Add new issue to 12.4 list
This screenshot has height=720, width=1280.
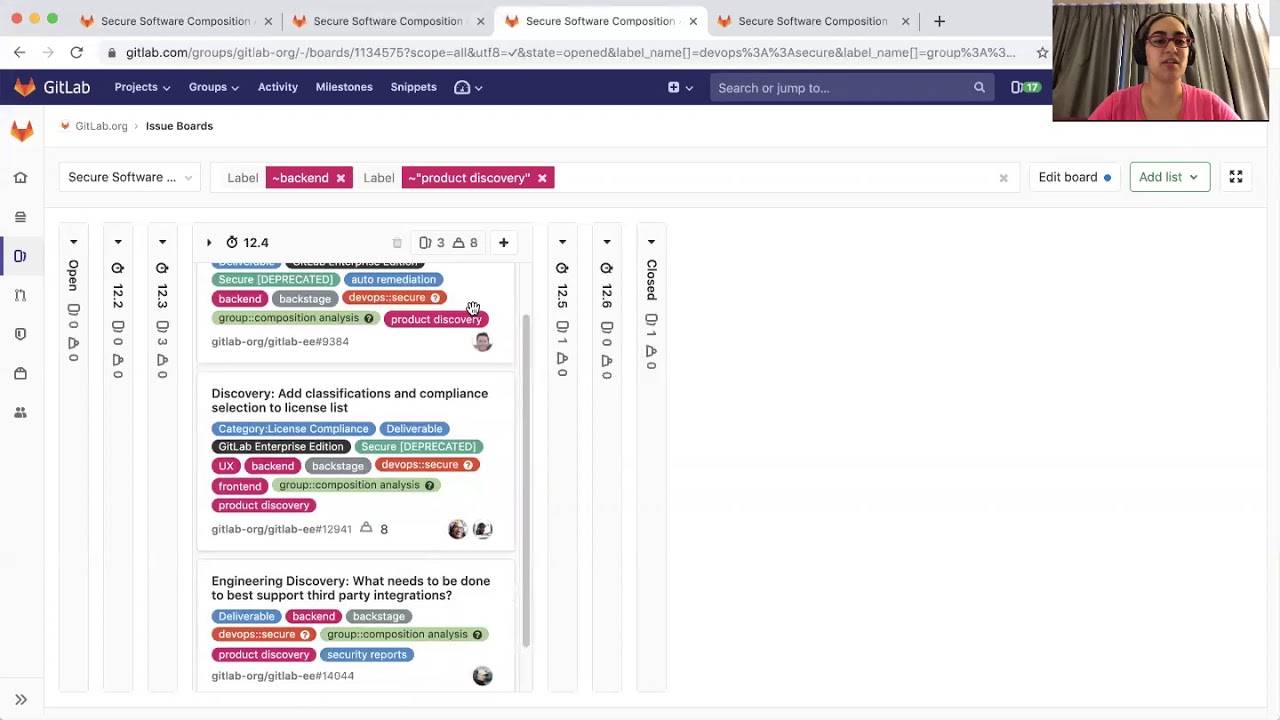tap(504, 242)
